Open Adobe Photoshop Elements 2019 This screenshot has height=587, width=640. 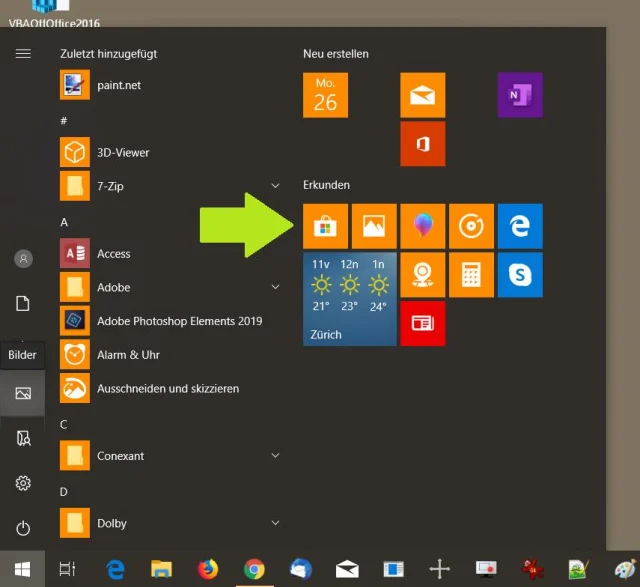(x=178, y=321)
